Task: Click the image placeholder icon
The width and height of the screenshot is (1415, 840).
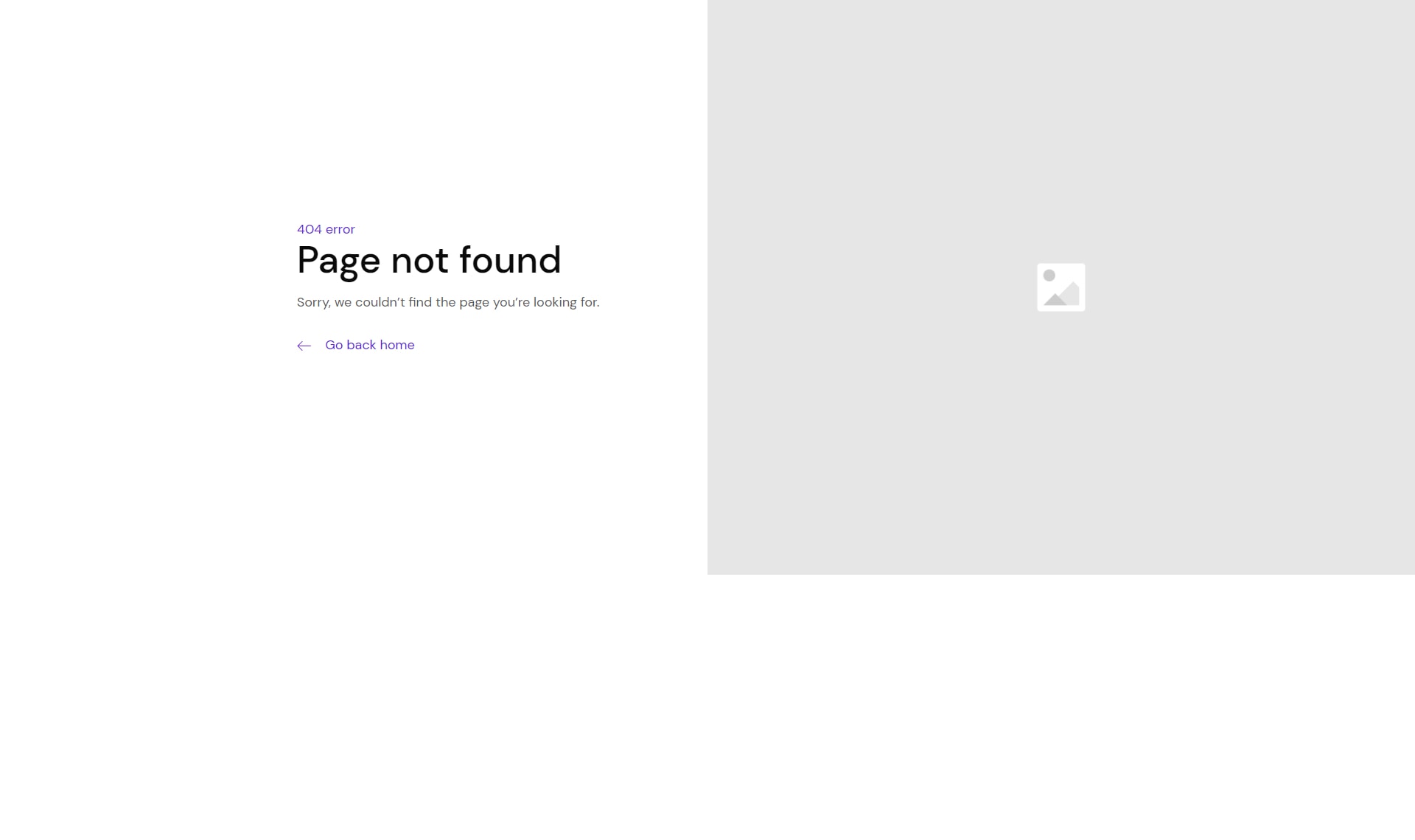Action: [x=1061, y=287]
